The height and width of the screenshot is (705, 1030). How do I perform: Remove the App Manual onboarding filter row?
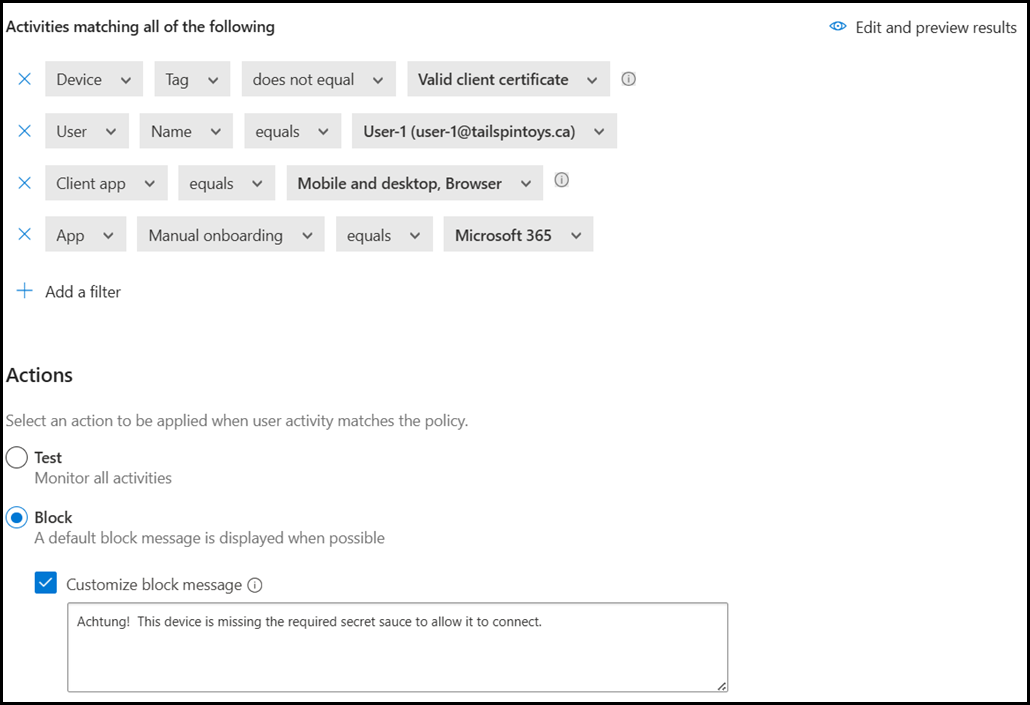tap(24, 234)
